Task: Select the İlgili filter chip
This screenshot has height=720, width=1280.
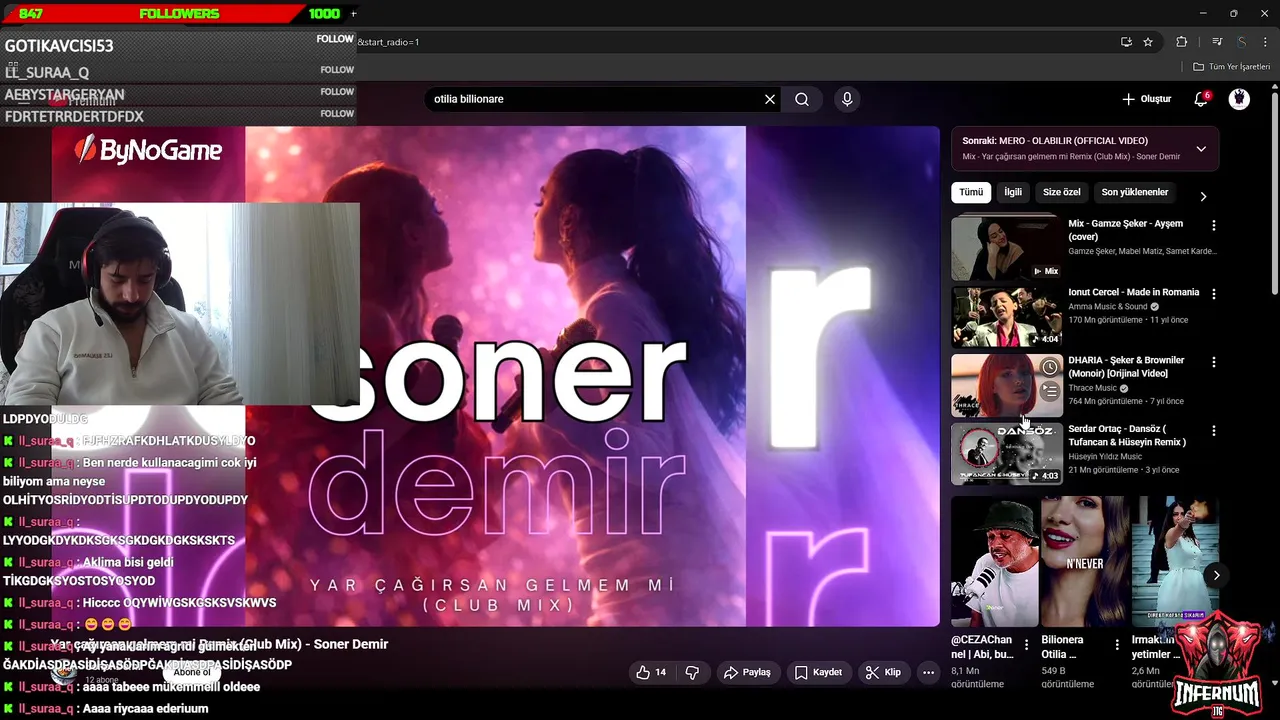Action: 1013,192
